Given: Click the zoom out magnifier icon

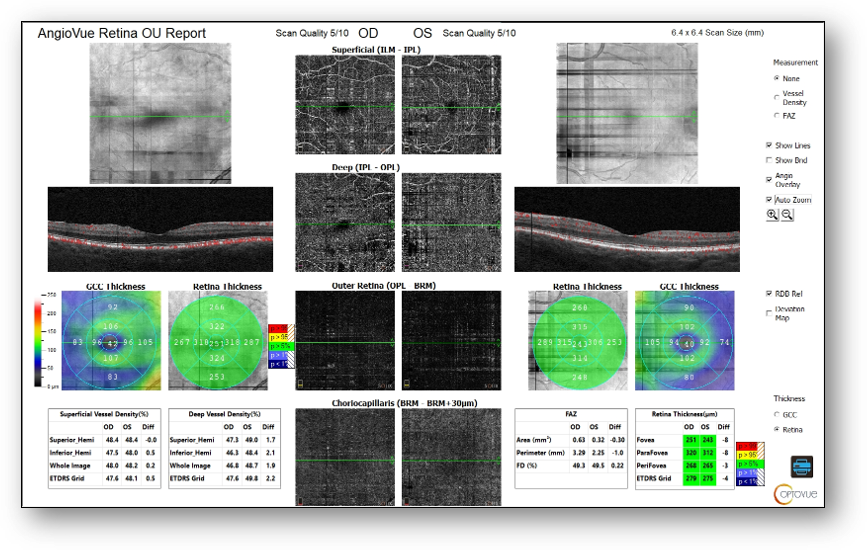Looking at the screenshot, I should click(x=787, y=215).
